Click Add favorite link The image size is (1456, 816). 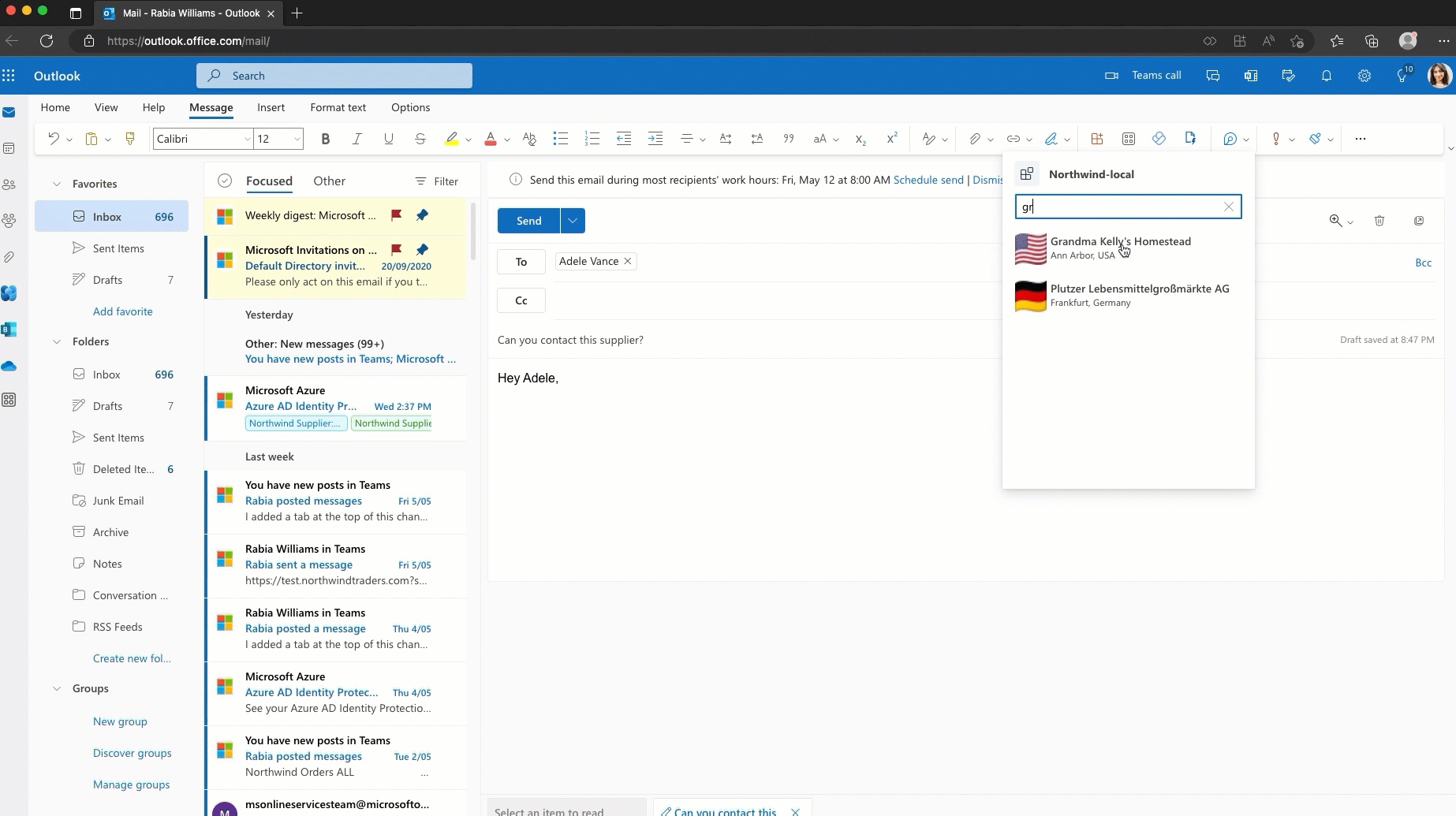pyautogui.click(x=122, y=311)
